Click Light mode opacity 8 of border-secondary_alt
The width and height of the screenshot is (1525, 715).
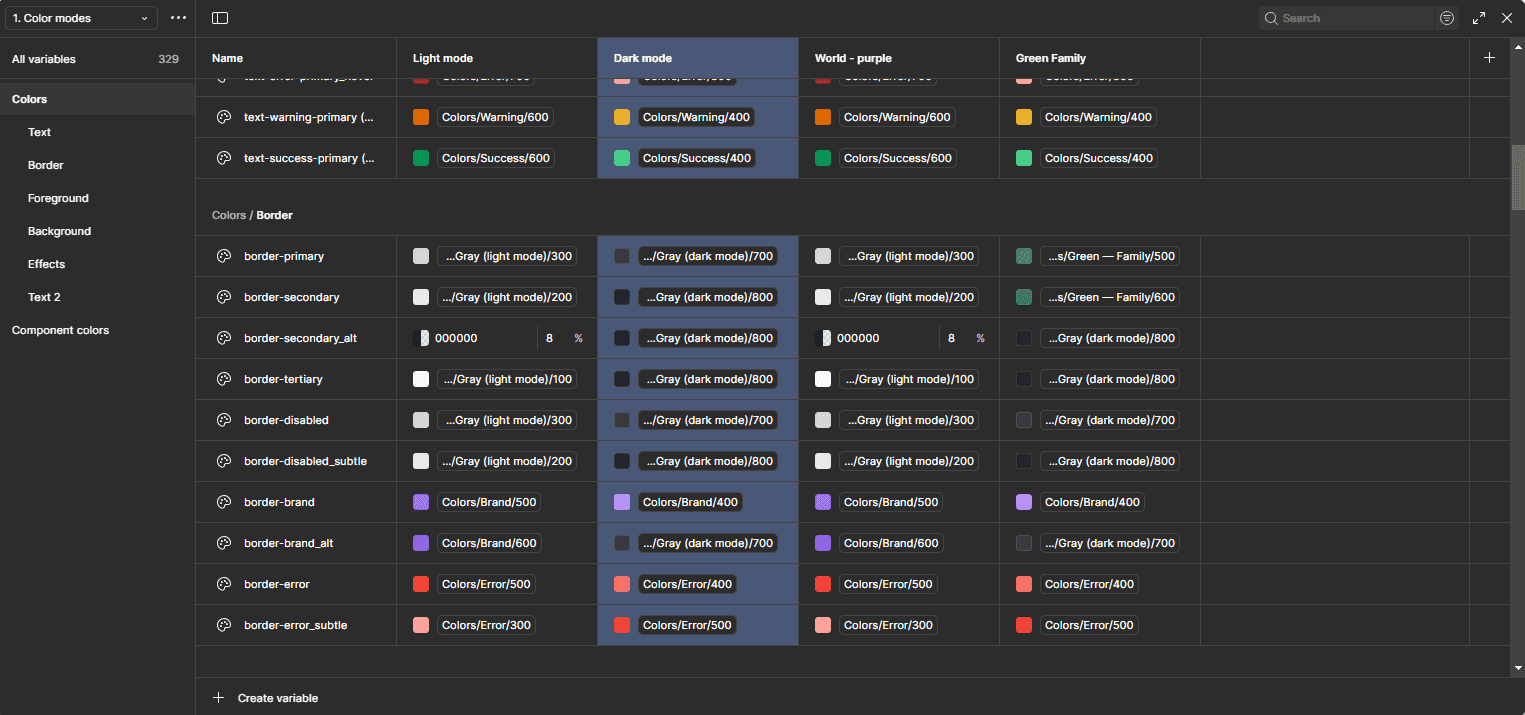[x=549, y=338]
